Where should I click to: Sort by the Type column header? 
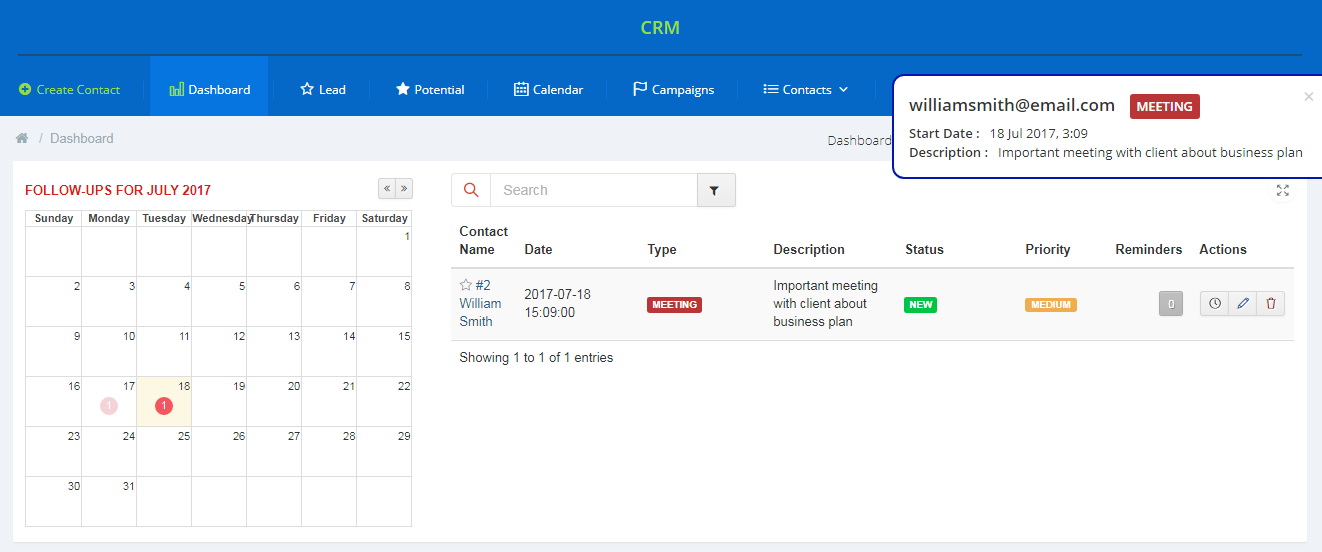coord(662,249)
